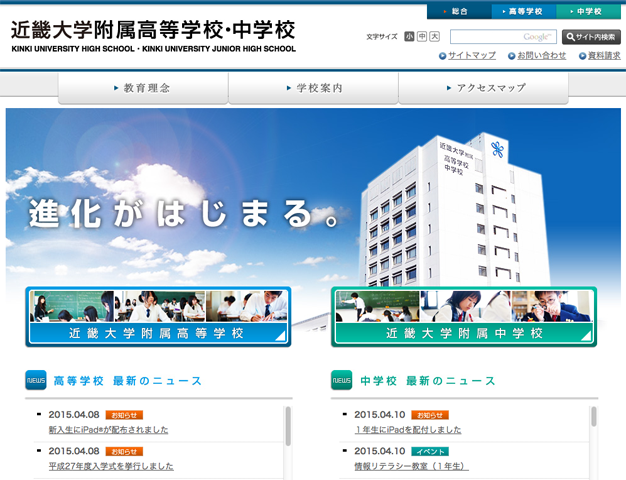This screenshot has width=626, height=480.
Task: Open the 学校案内 navigation menu
Action: 313,88
